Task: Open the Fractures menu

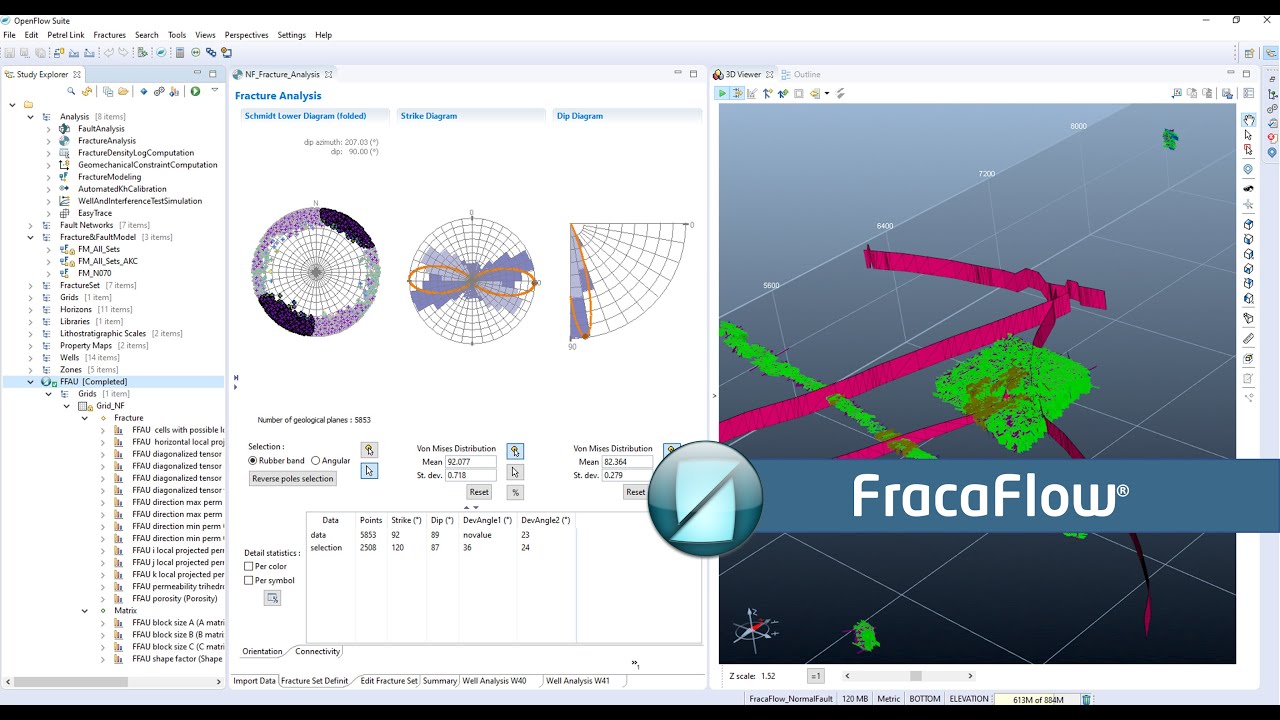Action: tap(110, 35)
